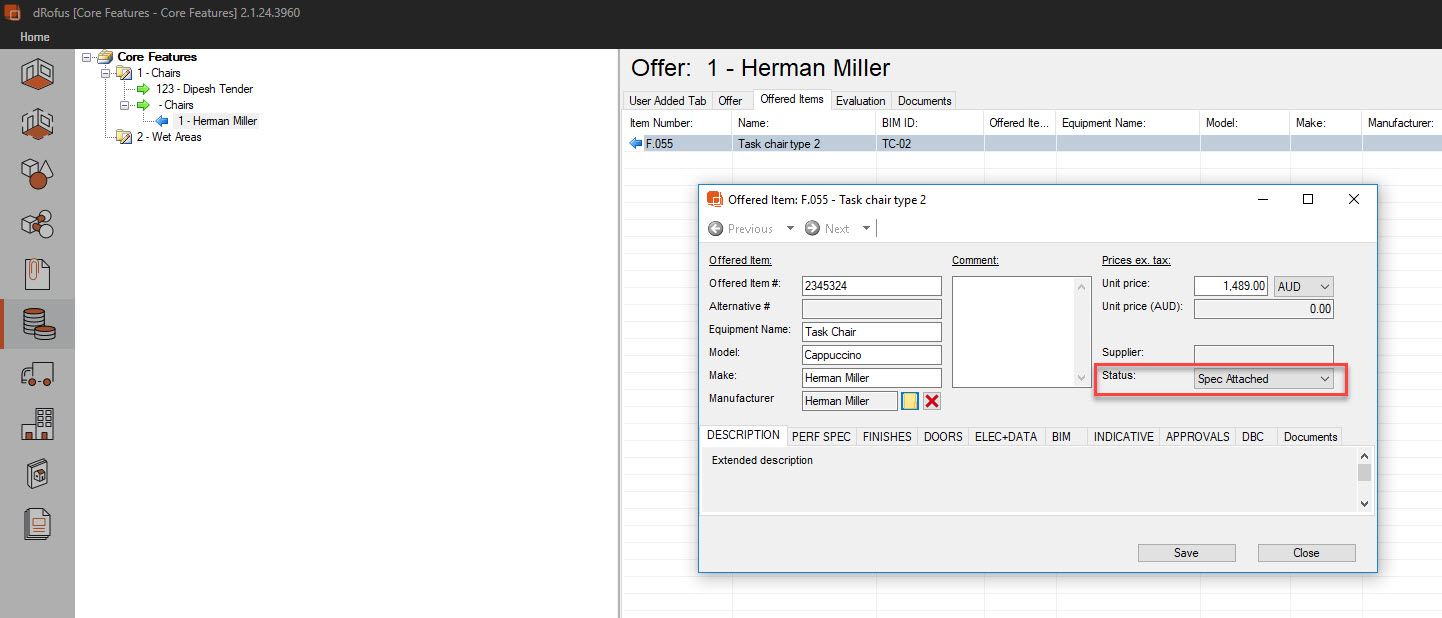Click the buildings sidebar icon
1442x618 pixels.
pyautogui.click(x=37, y=424)
